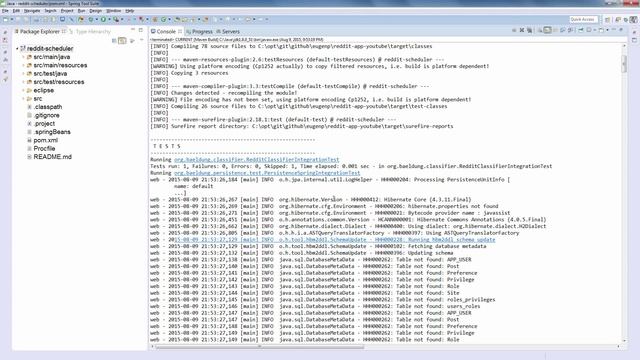Image resolution: width=640 pixels, height=360 pixels.
Task: Click the Console horizontal scrollbar thumb
Action: [260, 347]
